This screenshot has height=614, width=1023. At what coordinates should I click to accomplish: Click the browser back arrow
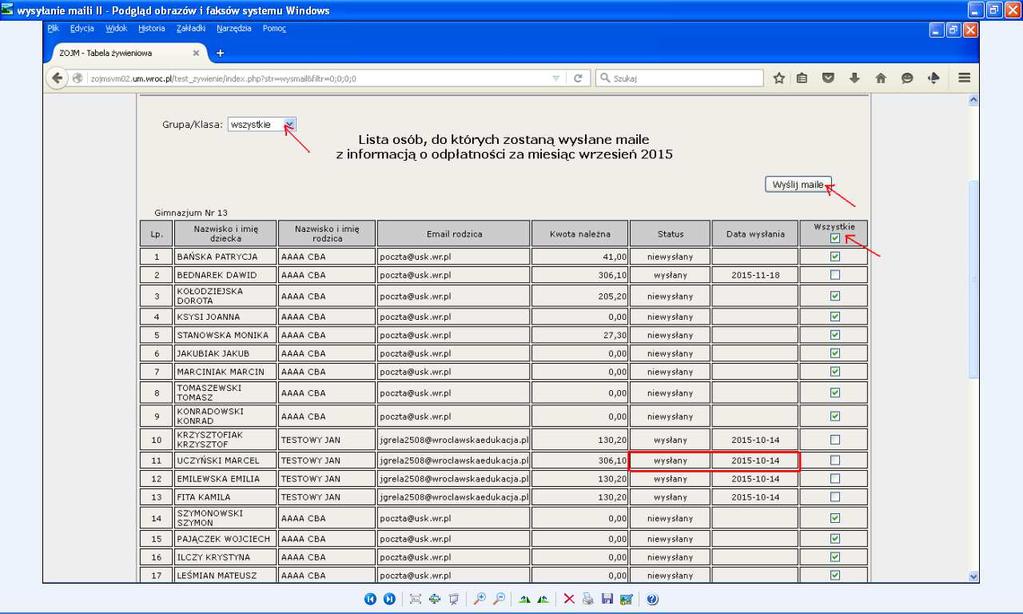point(57,78)
